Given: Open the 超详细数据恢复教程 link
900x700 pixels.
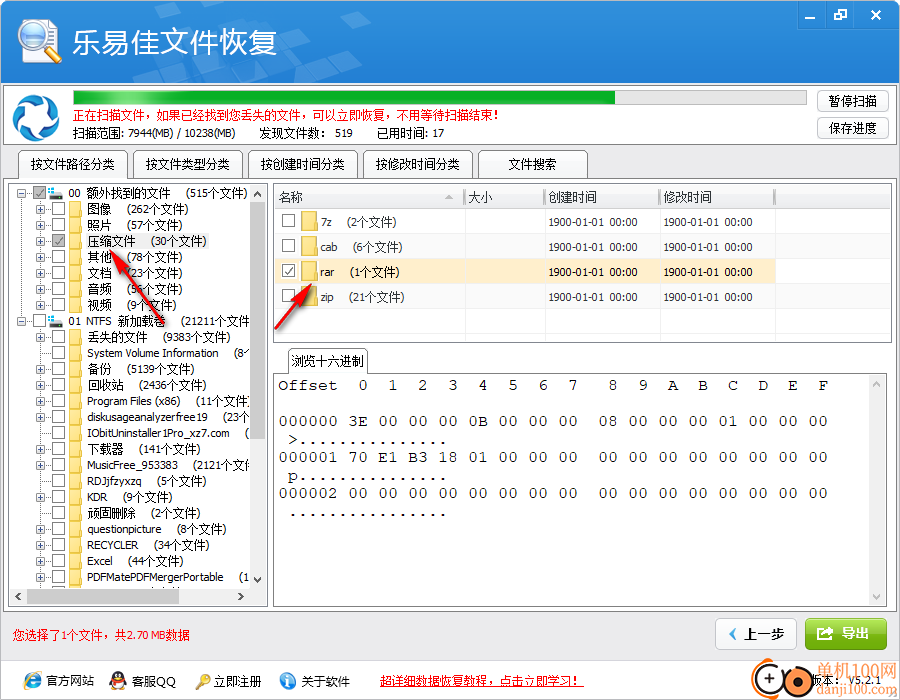Looking at the screenshot, I should point(481,681).
